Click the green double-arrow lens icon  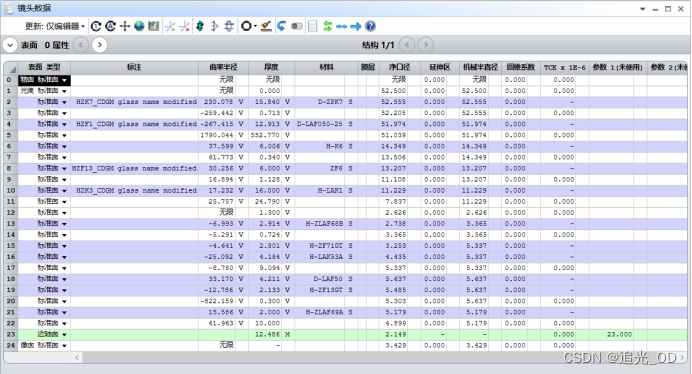coord(200,26)
